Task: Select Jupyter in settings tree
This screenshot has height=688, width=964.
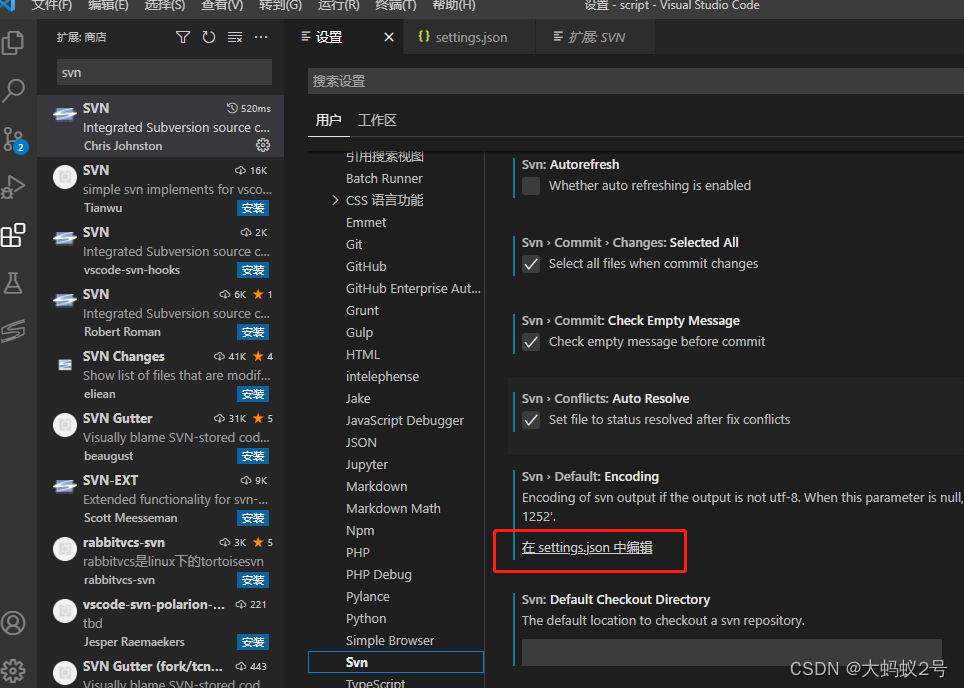Action: pos(367,465)
